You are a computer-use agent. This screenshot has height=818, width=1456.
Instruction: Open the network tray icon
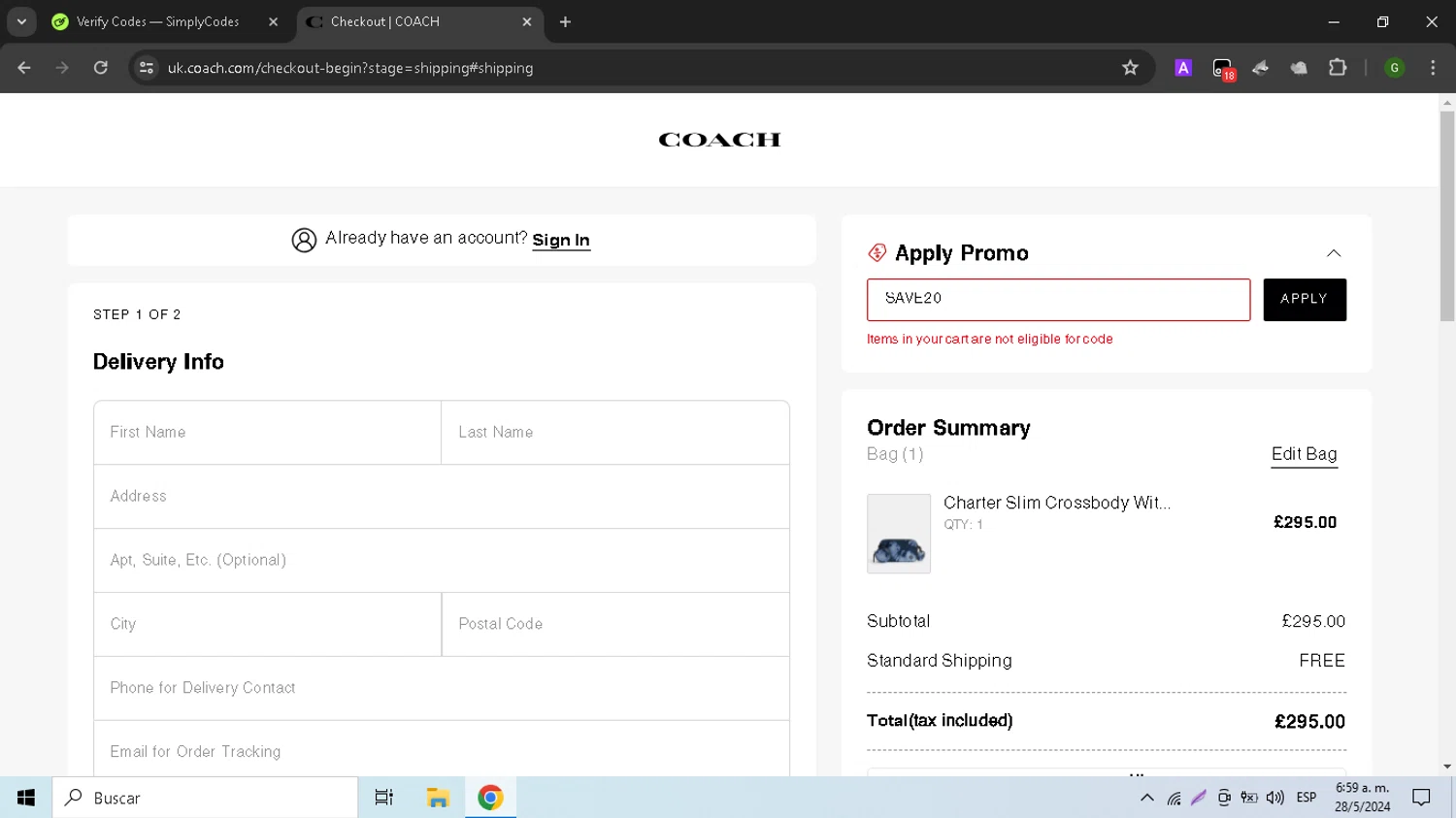point(1174,798)
